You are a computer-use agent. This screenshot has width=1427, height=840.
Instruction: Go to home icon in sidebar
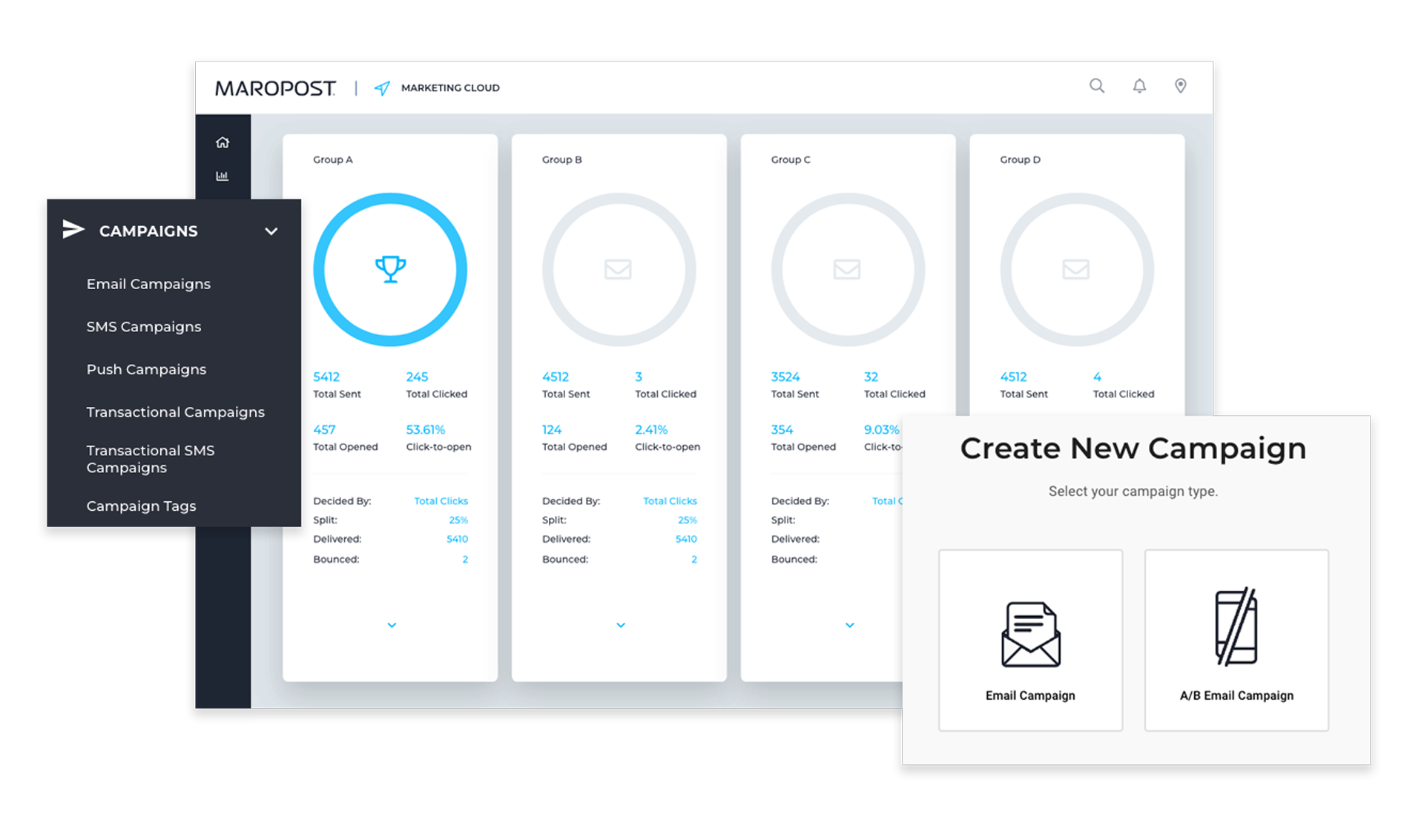tap(223, 142)
